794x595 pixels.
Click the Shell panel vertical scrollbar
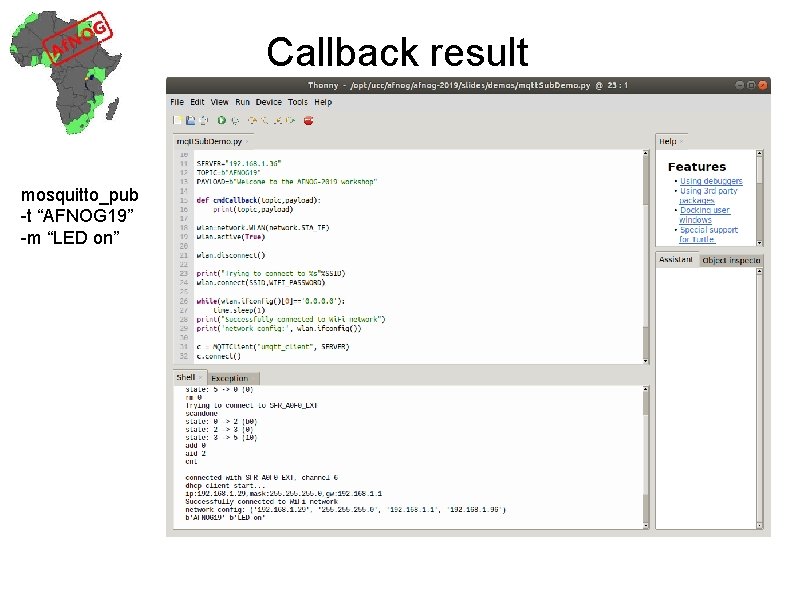tap(646, 457)
